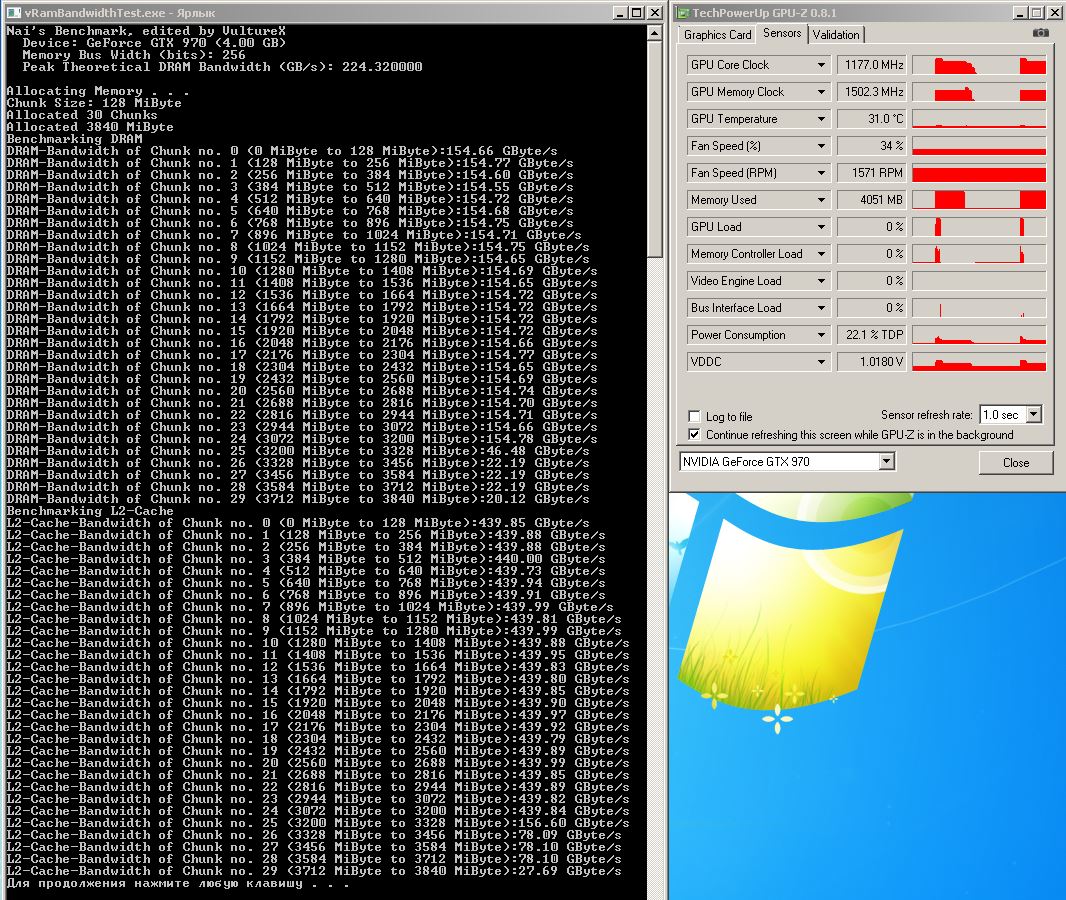Click the L2-Cache chunk no. 3 440.00 GByte/s line
1066x900 pixels.
tap(306, 559)
